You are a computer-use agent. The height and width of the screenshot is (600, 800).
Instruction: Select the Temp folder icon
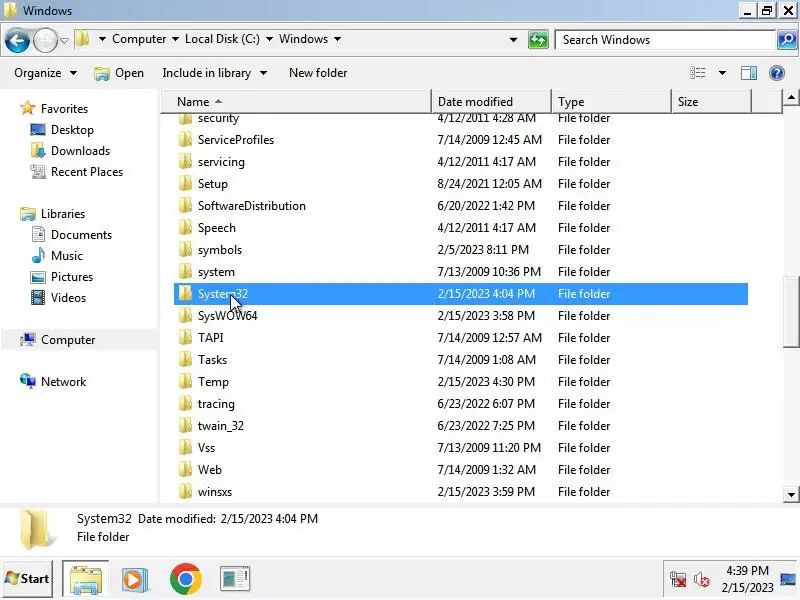(x=186, y=381)
